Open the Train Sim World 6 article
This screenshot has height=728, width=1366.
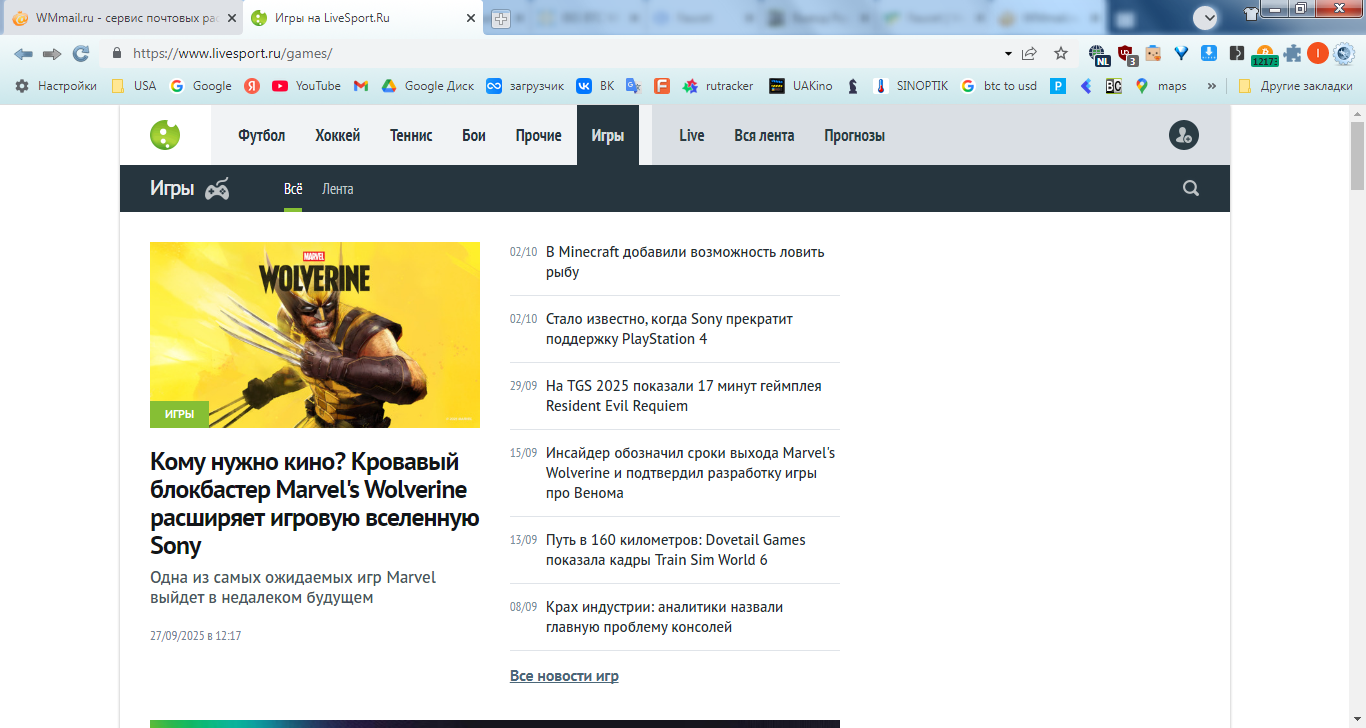(676, 550)
